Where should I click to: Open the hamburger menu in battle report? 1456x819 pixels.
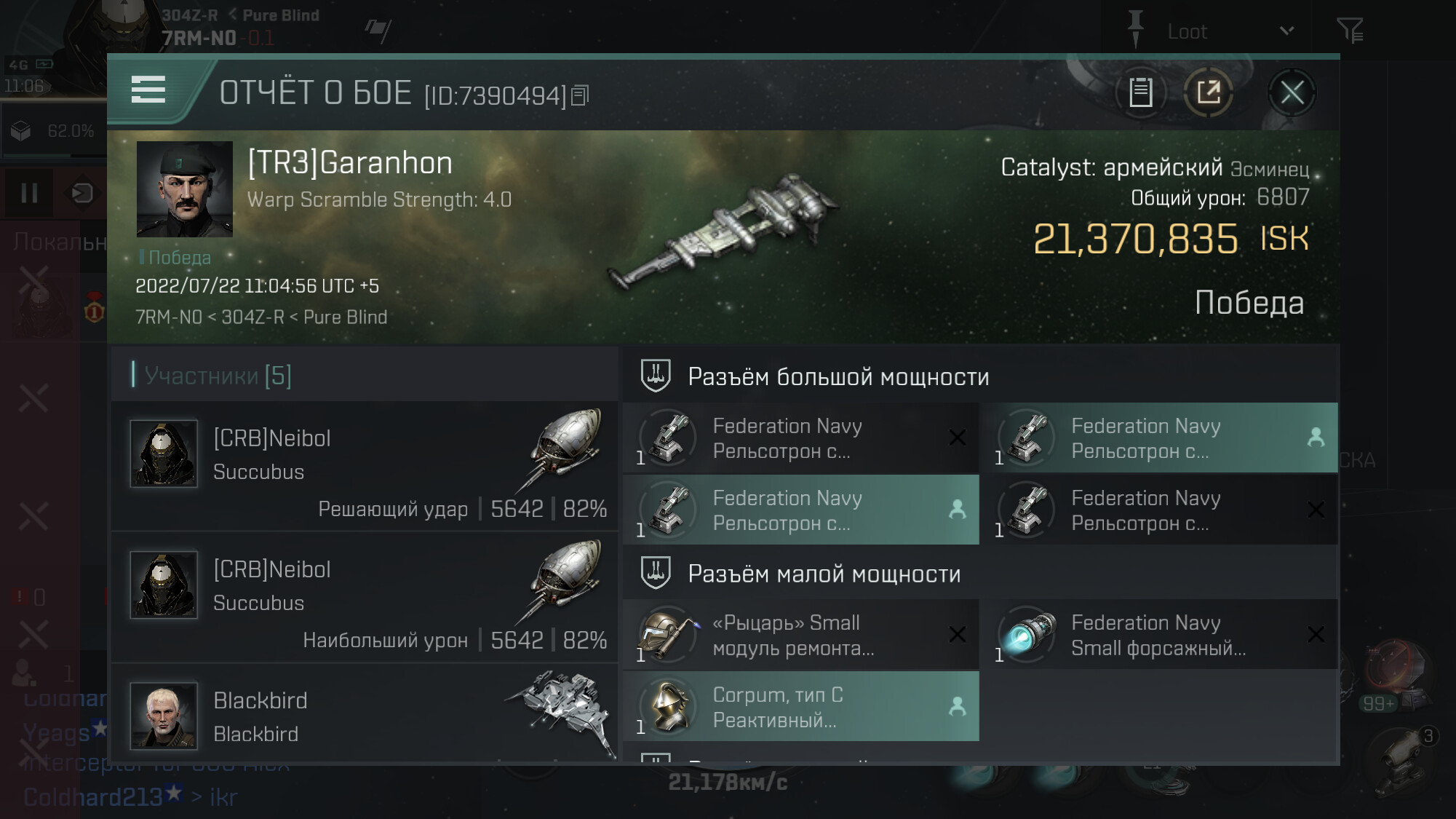tap(148, 90)
